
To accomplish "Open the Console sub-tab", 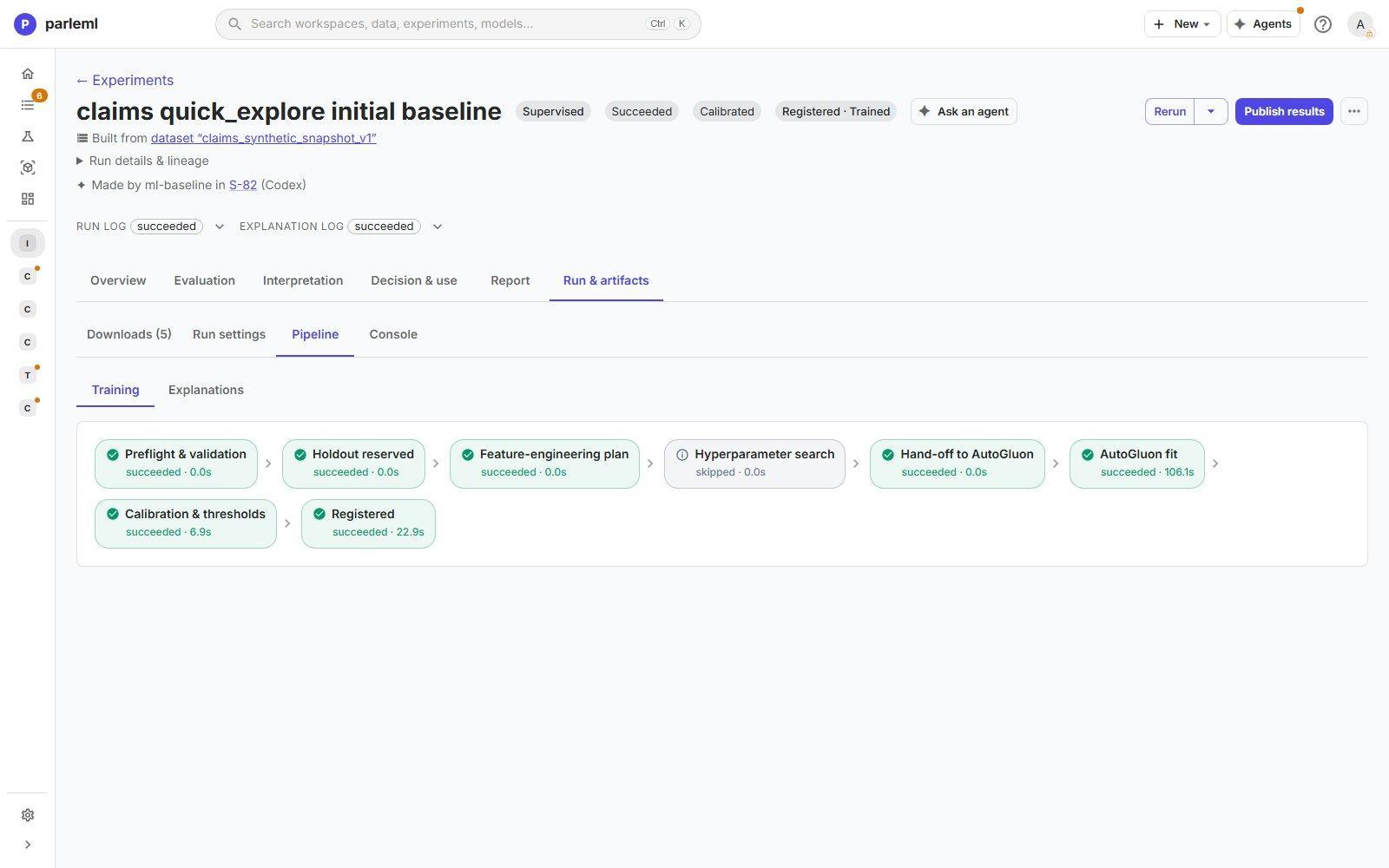I will pyautogui.click(x=393, y=334).
